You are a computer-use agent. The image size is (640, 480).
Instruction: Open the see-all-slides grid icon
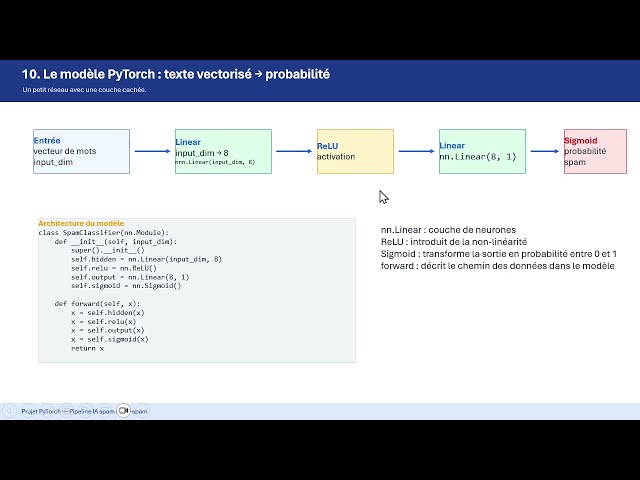(x=66, y=411)
